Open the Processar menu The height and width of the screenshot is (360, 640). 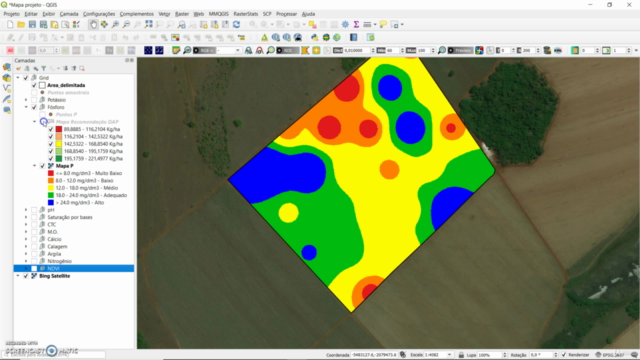pos(286,14)
